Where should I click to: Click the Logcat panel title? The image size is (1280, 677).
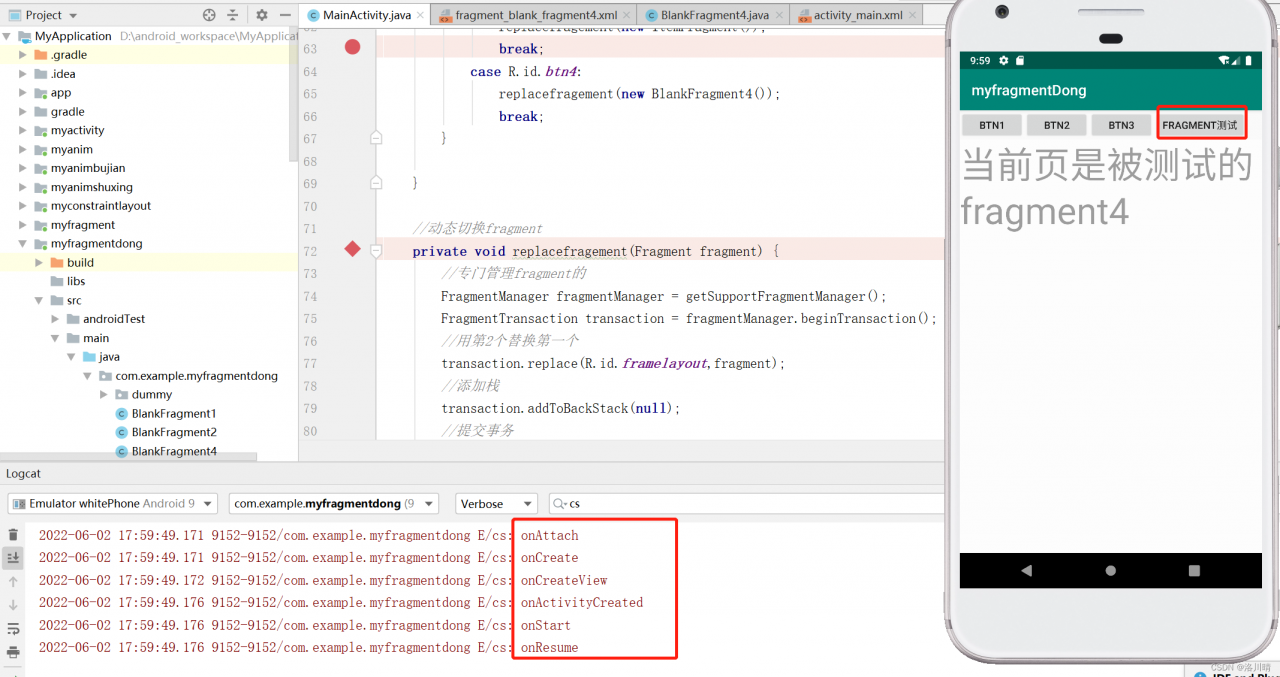(x=24, y=474)
